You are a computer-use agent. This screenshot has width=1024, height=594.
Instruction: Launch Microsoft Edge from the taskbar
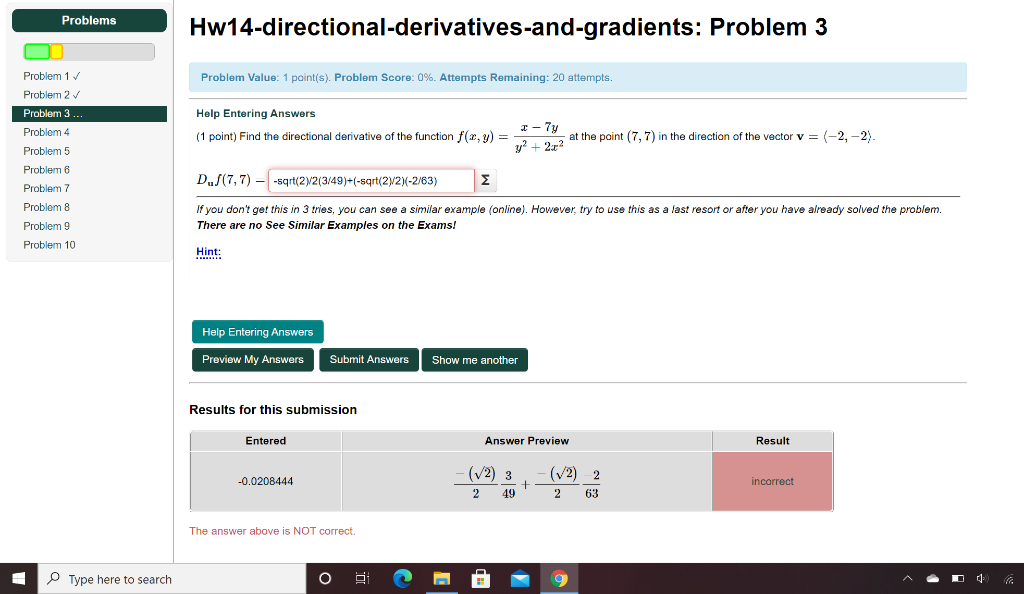click(x=402, y=578)
